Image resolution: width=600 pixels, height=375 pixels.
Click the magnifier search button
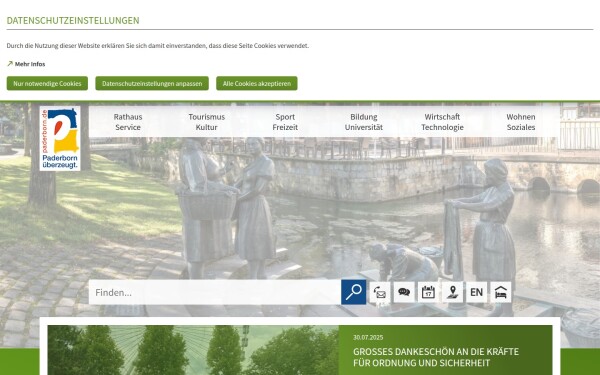coord(353,292)
